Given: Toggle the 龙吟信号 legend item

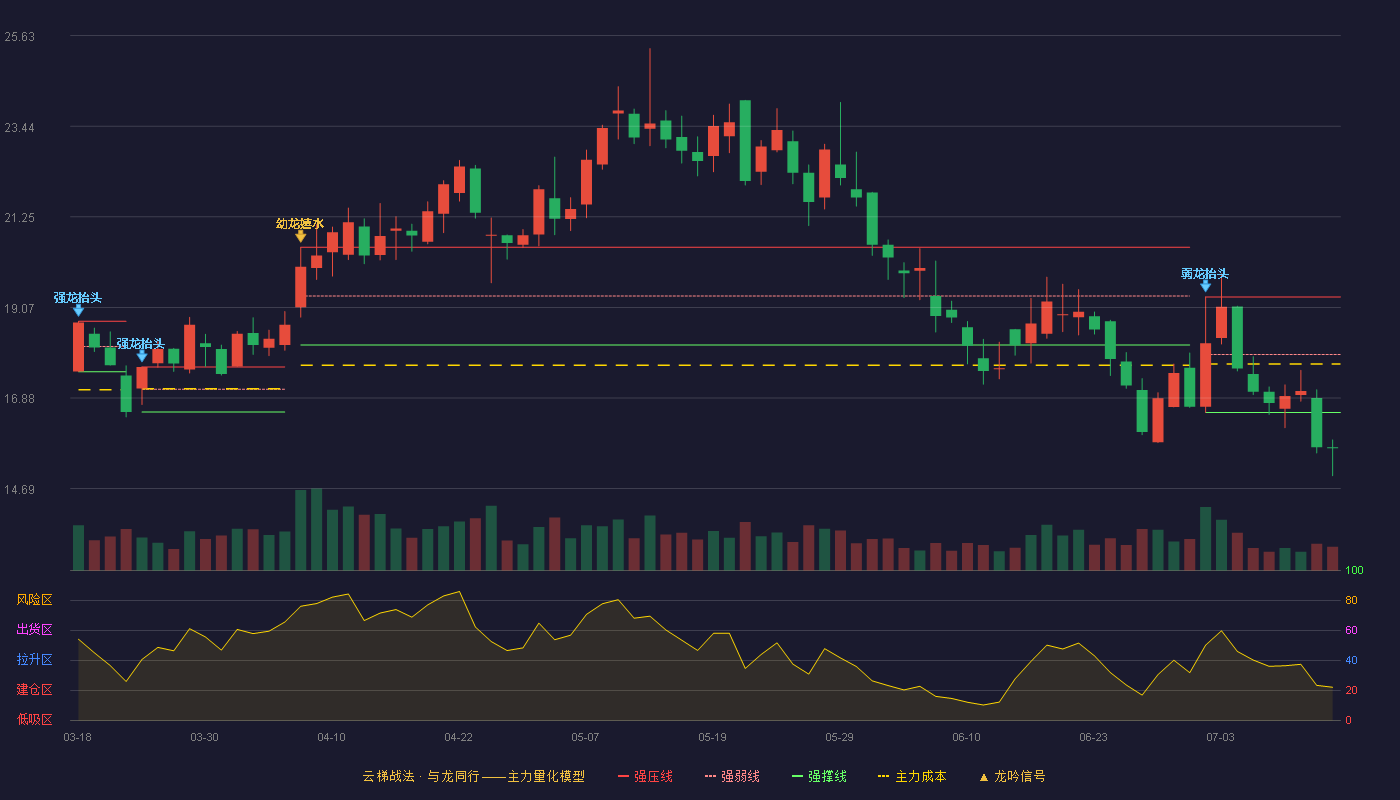Looking at the screenshot, I should [1011, 776].
